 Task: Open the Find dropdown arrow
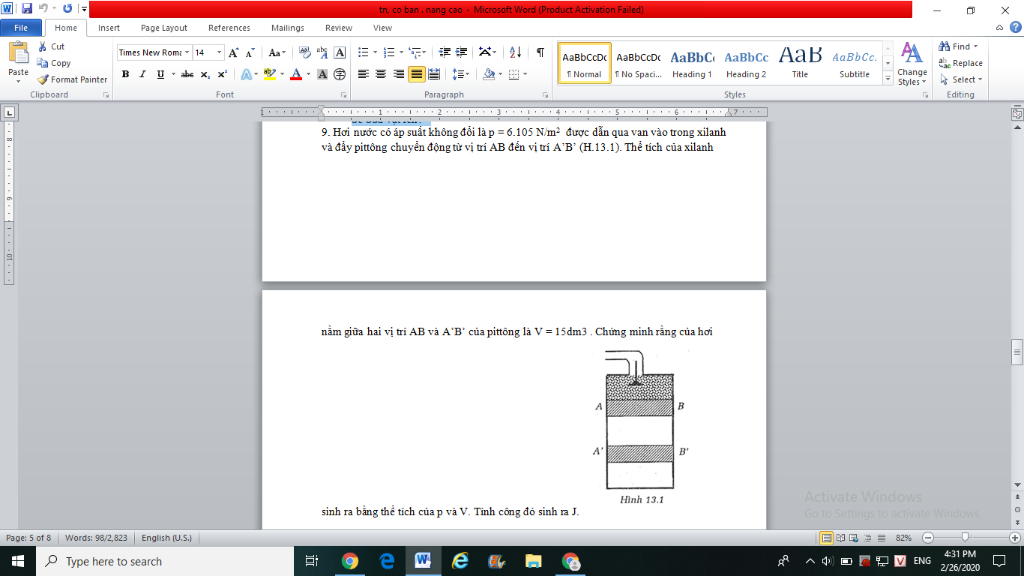[976, 46]
